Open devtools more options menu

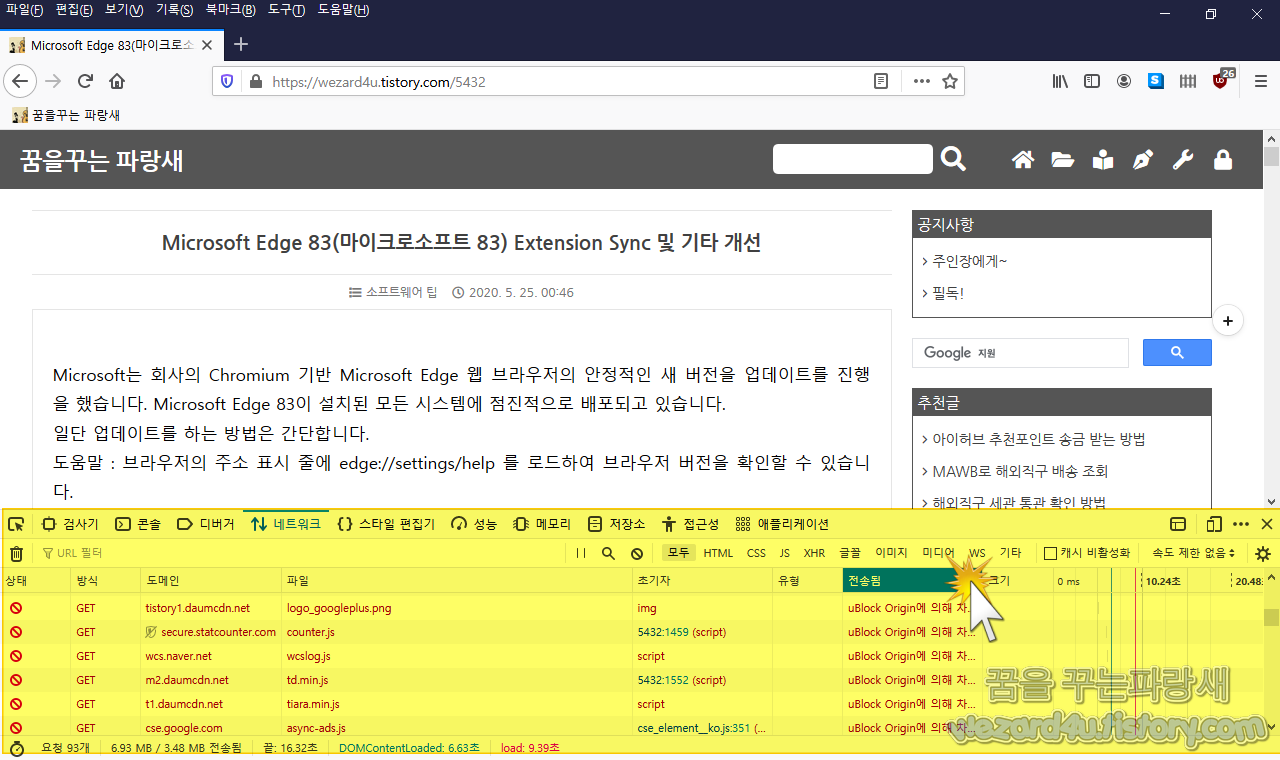[x=1241, y=524]
